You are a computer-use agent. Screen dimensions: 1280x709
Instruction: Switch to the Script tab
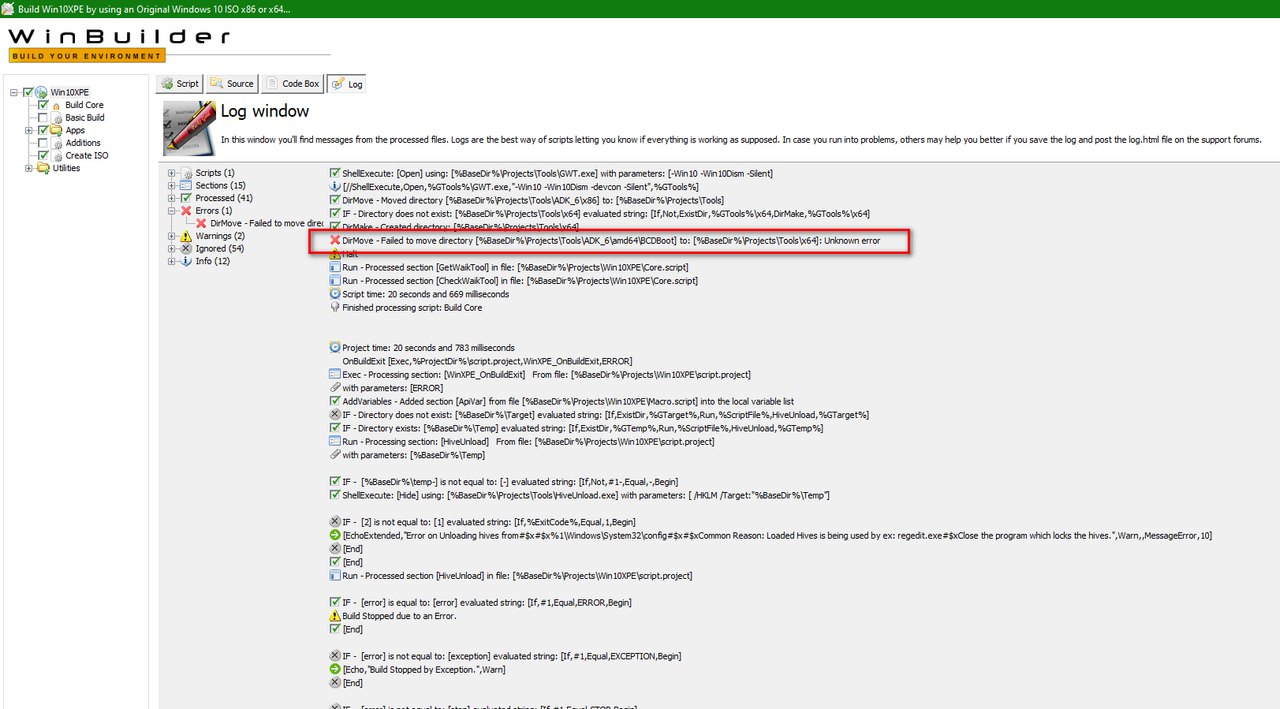pos(180,84)
